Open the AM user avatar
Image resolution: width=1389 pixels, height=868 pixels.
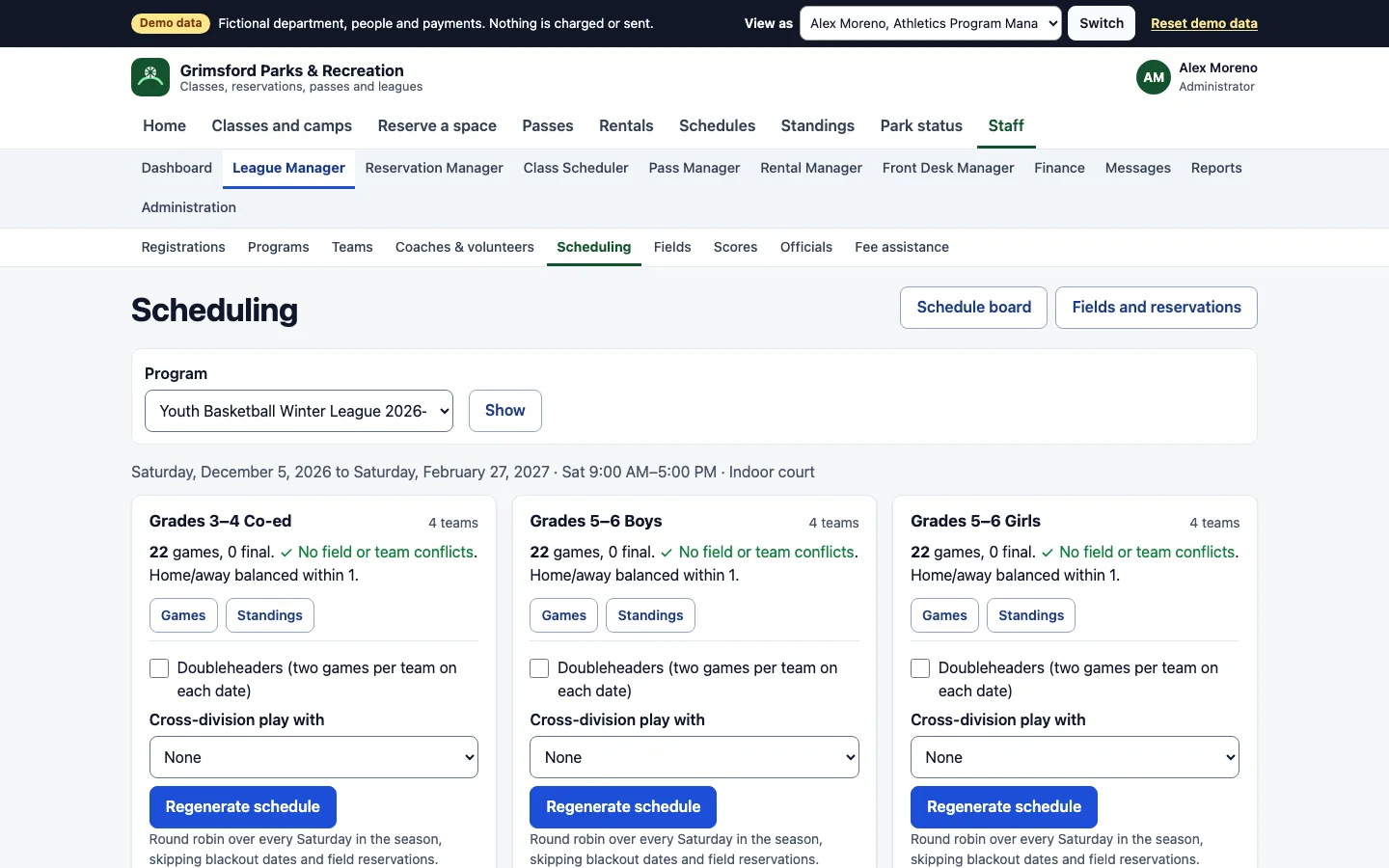point(1154,77)
